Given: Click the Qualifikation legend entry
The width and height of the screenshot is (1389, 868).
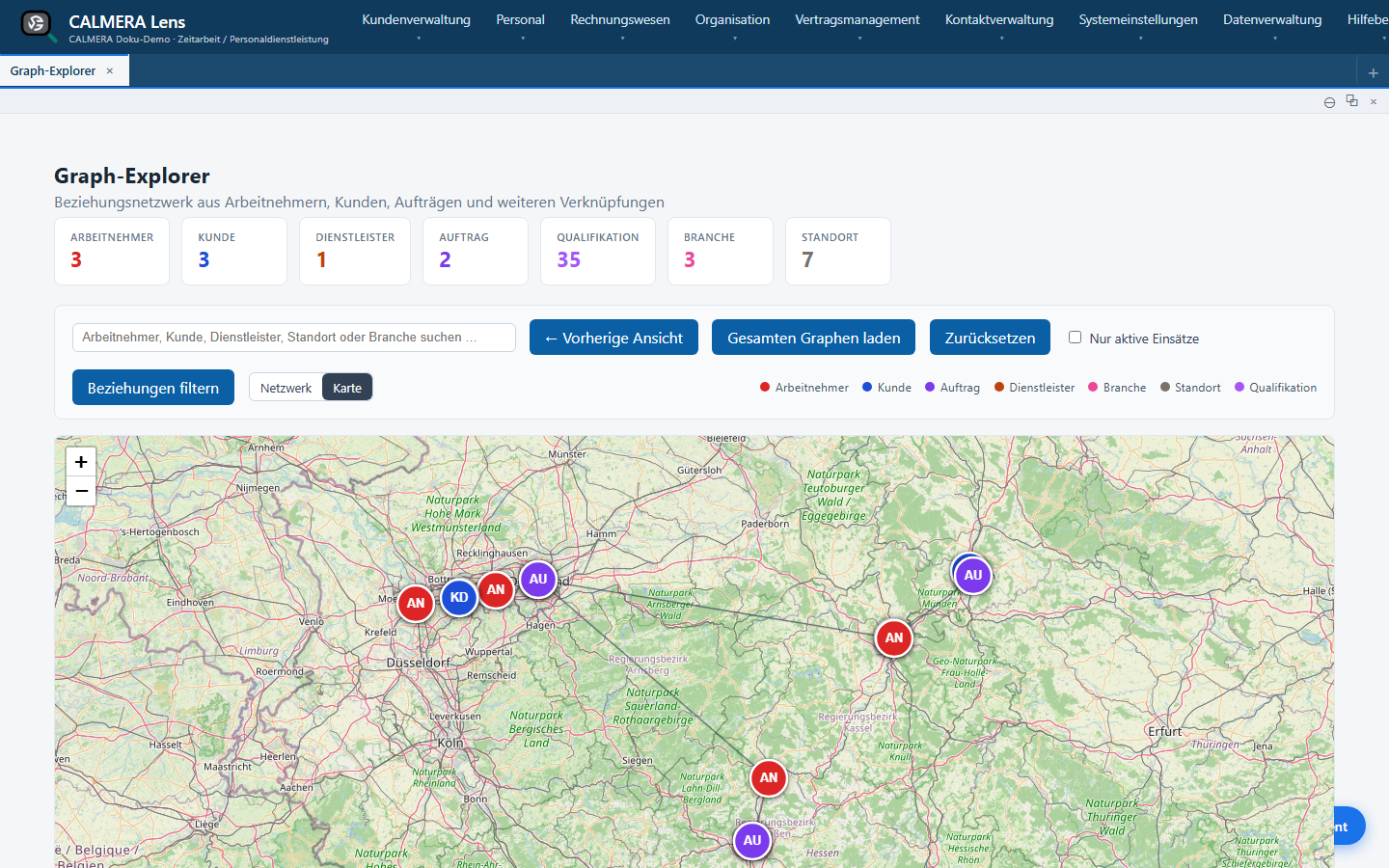Looking at the screenshot, I should tap(1275, 388).
